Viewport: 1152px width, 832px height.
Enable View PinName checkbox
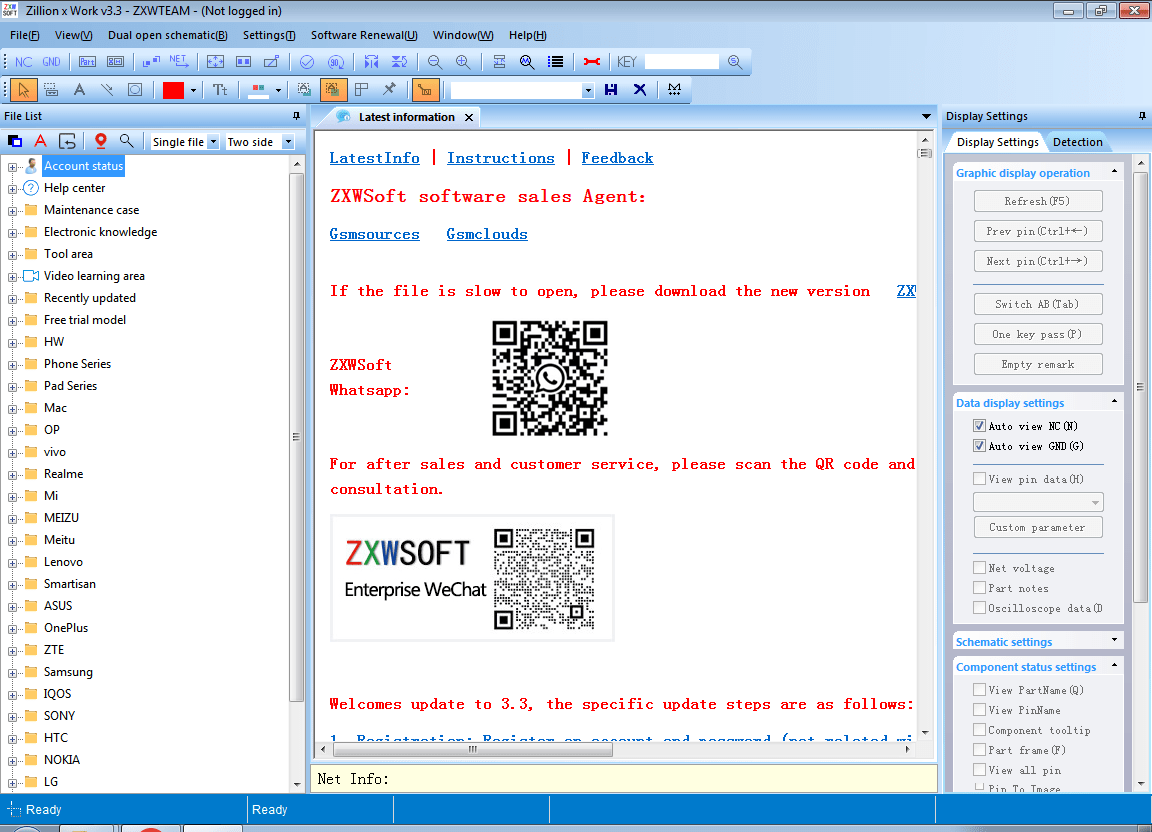(979, 710)
